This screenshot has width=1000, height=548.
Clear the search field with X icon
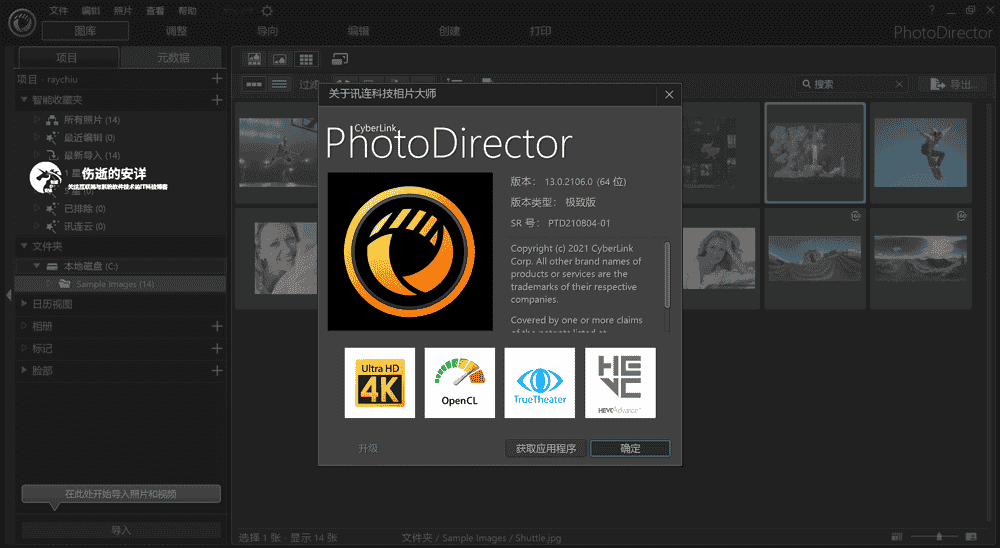[899, 84]
